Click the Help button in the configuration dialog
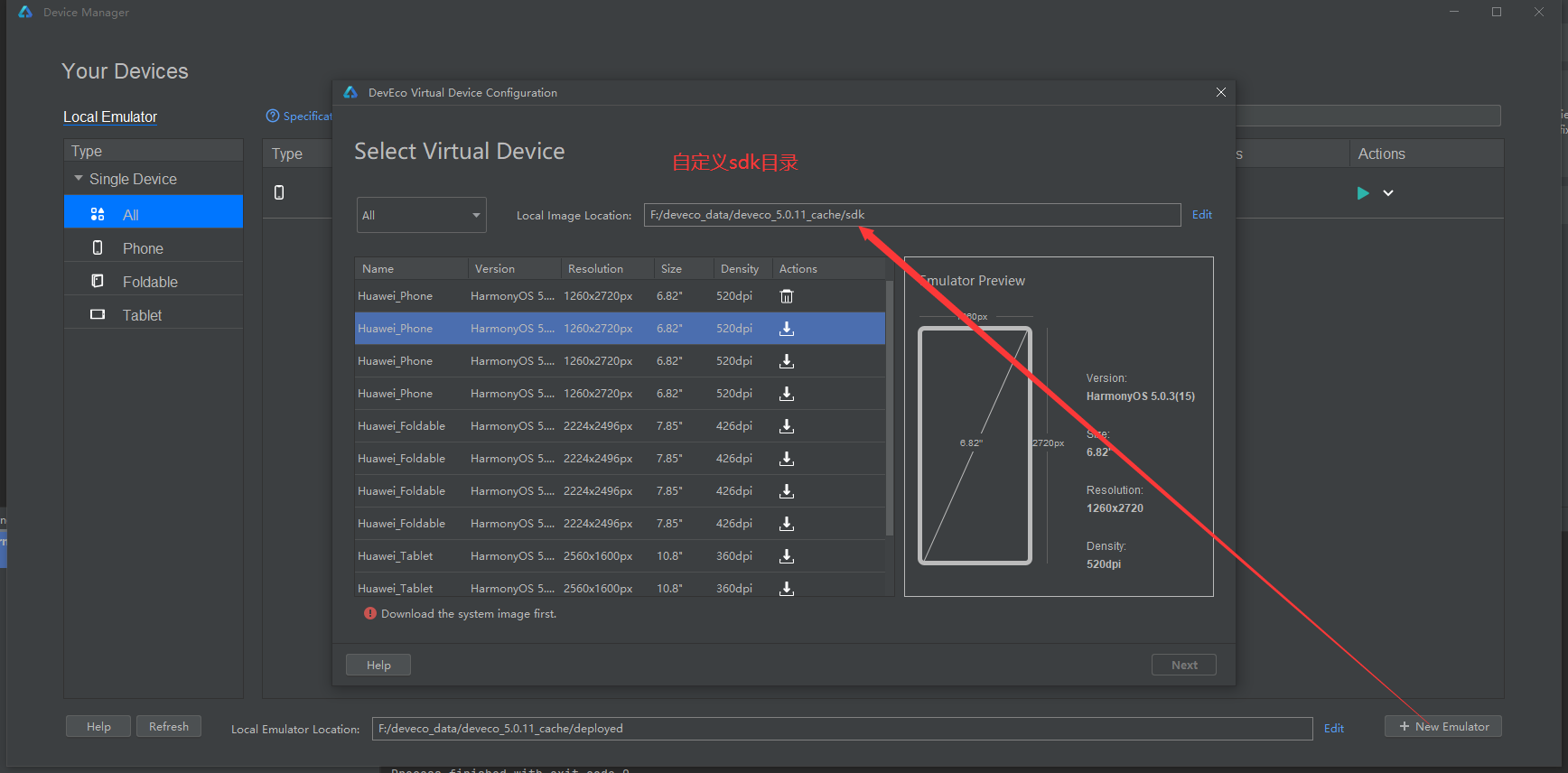This screenshot has width=1568, height=773. (378, 665)
